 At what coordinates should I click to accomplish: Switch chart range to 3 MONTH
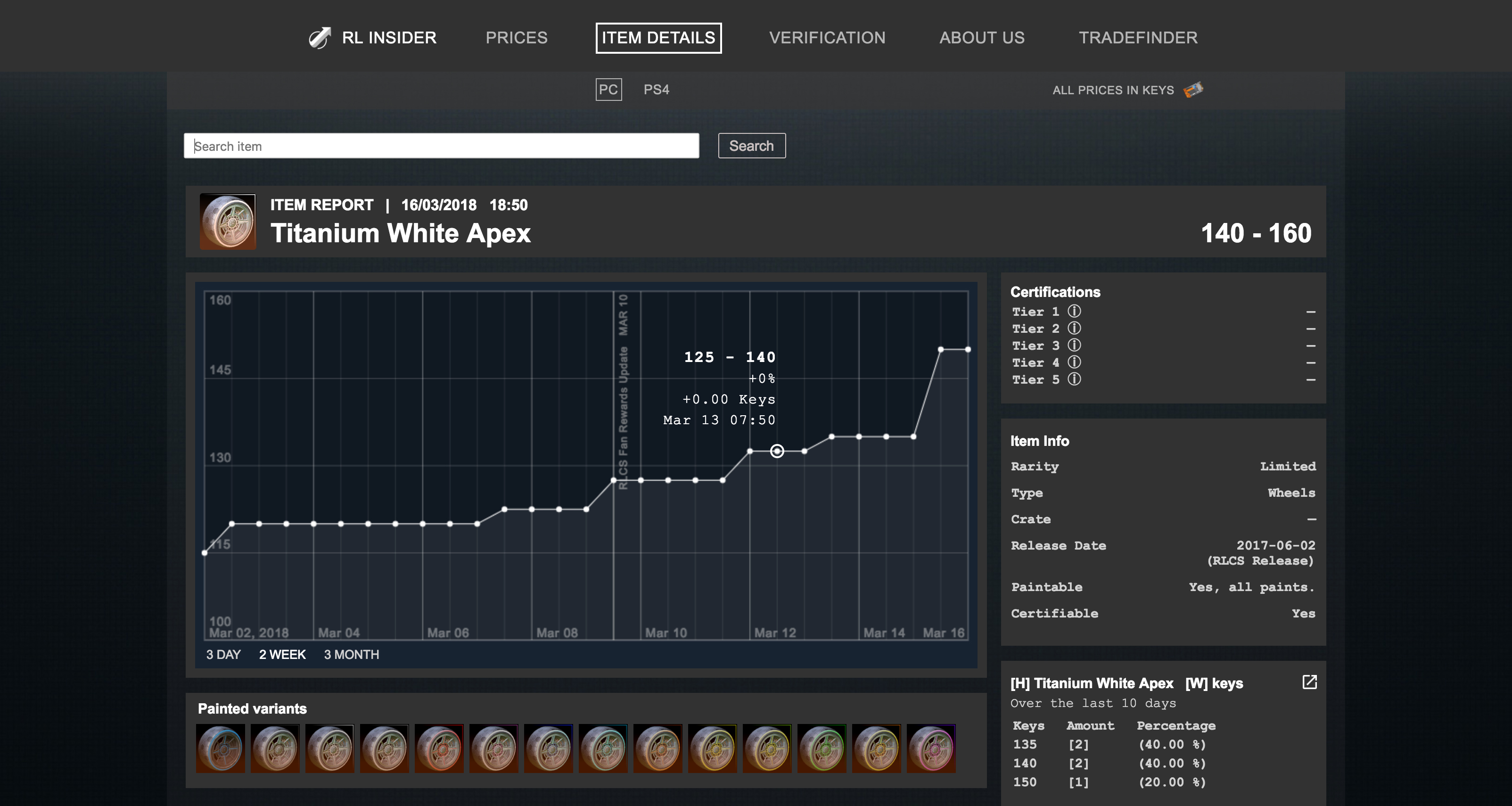pos(351,655)
